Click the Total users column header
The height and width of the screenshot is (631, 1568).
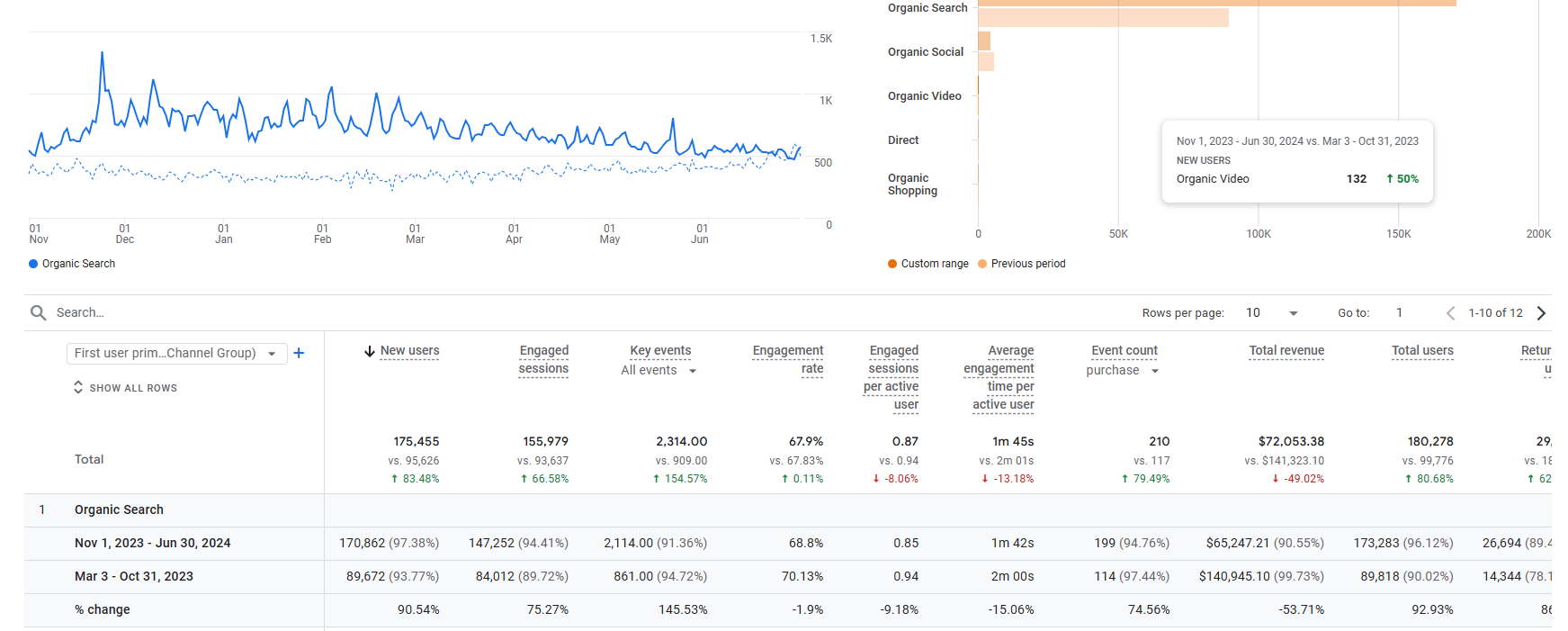point(1422,351)
